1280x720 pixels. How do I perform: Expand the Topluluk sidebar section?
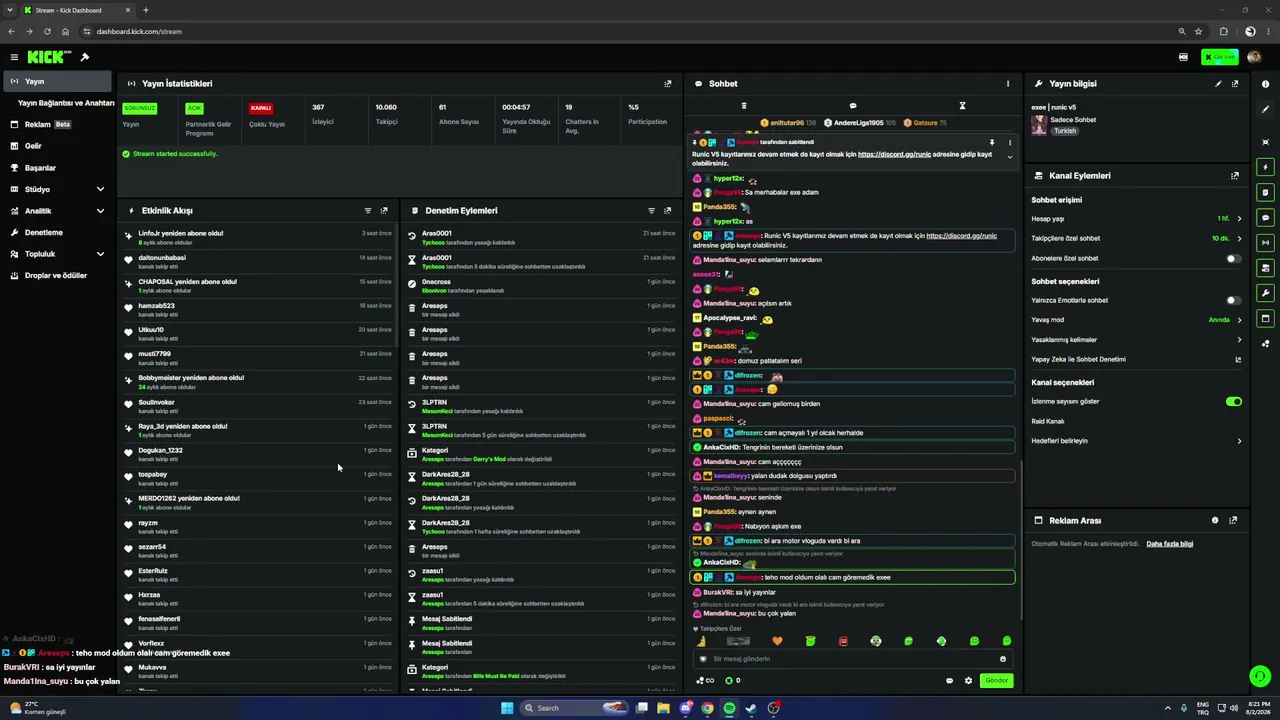[100, 254]
